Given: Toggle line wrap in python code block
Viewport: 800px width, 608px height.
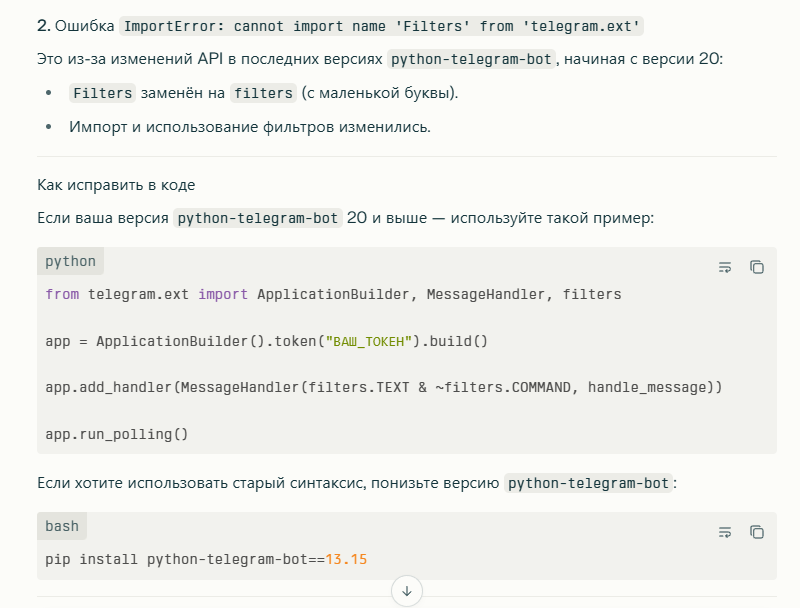Looking at the screenshot, I should 725,267.
